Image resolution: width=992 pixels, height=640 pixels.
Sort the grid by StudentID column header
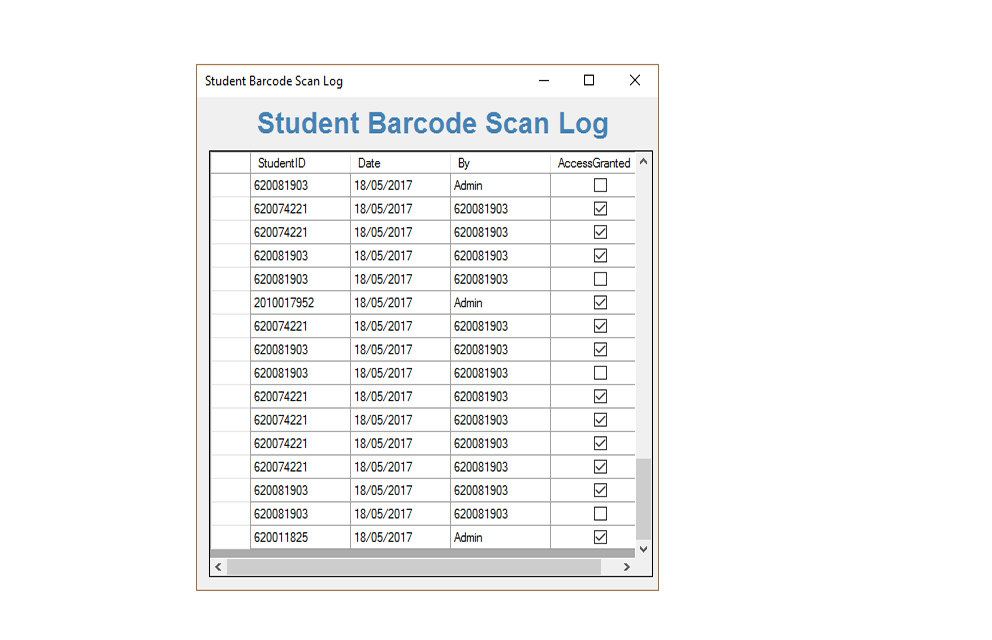point(301,163)
